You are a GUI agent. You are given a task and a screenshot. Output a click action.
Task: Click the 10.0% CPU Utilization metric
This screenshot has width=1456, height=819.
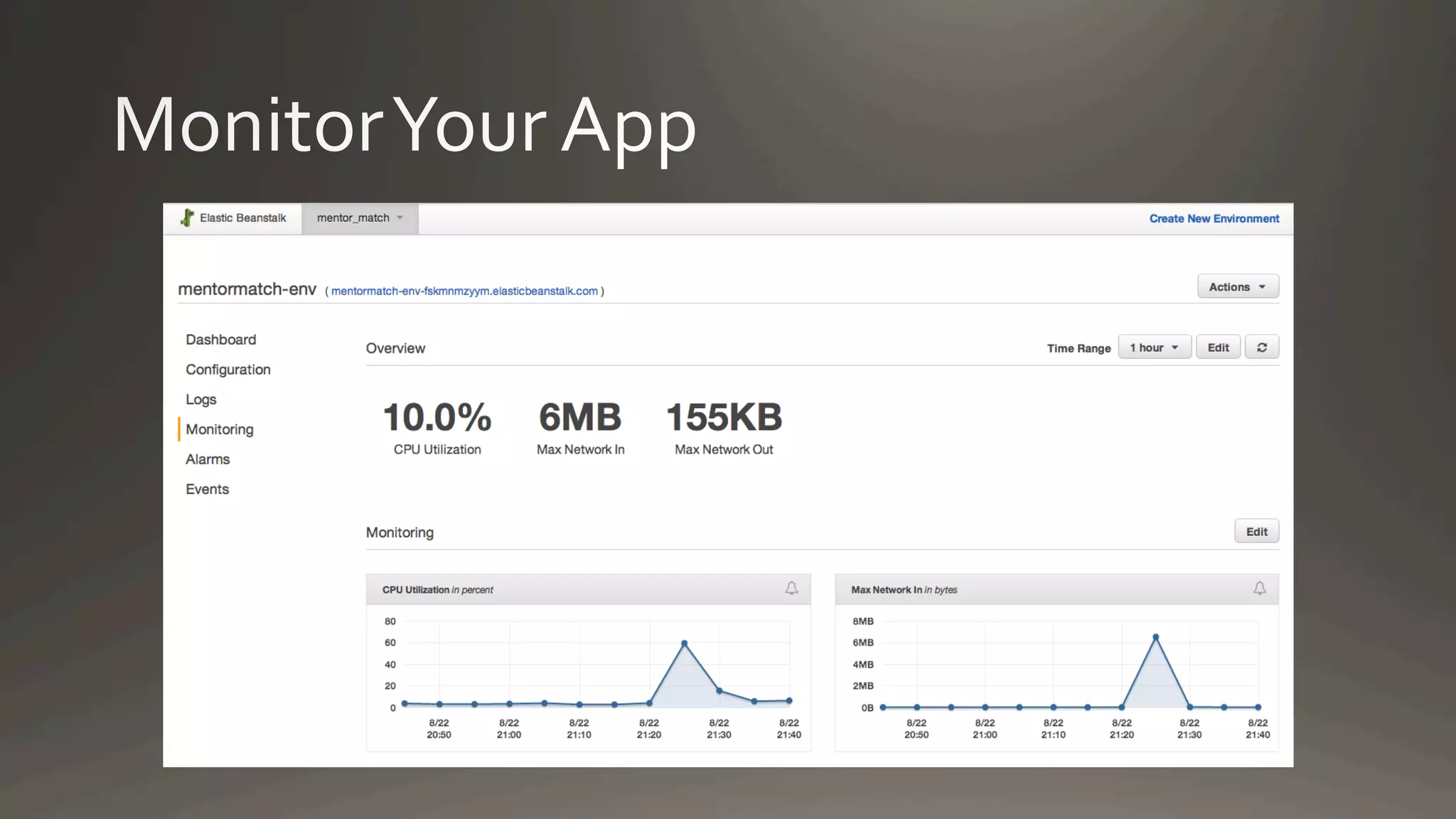pyautogui.click(x=437, y=418)
